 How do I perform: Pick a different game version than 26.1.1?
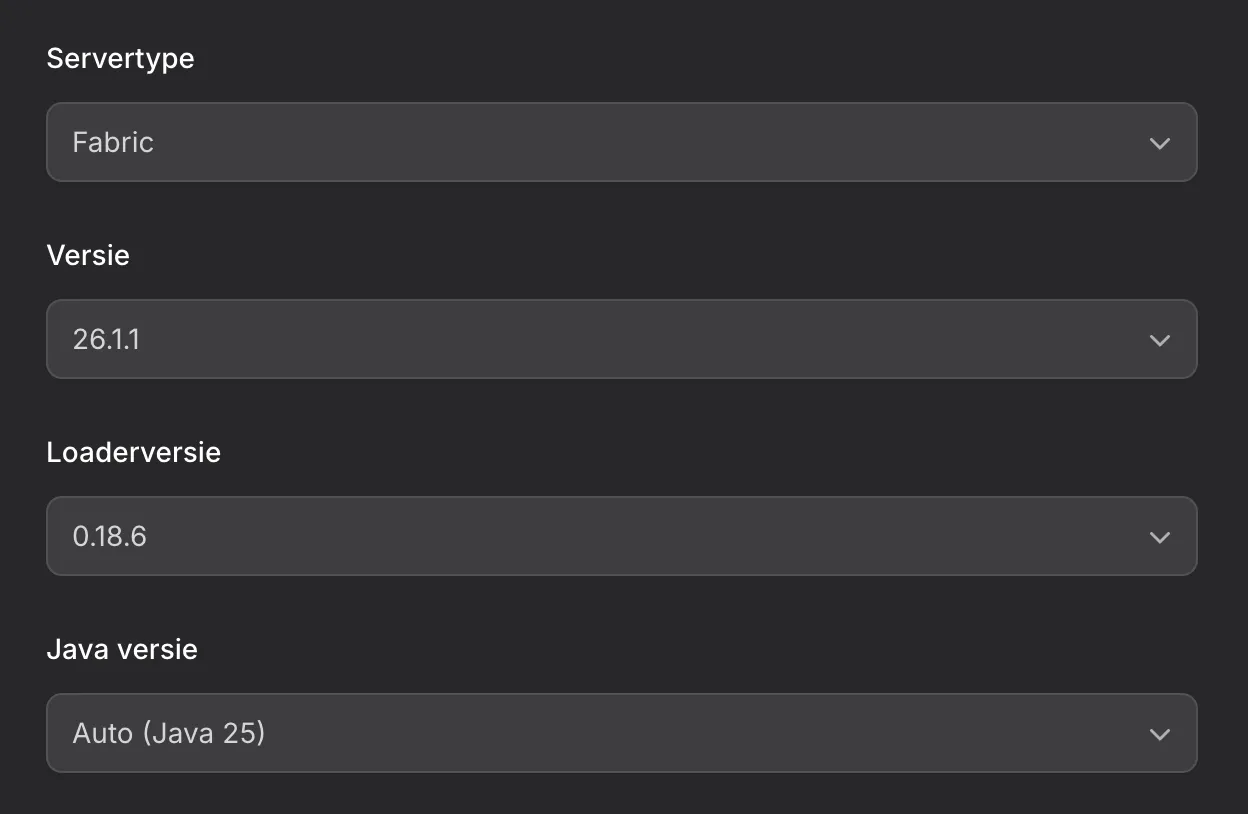[x=621, y=339]
